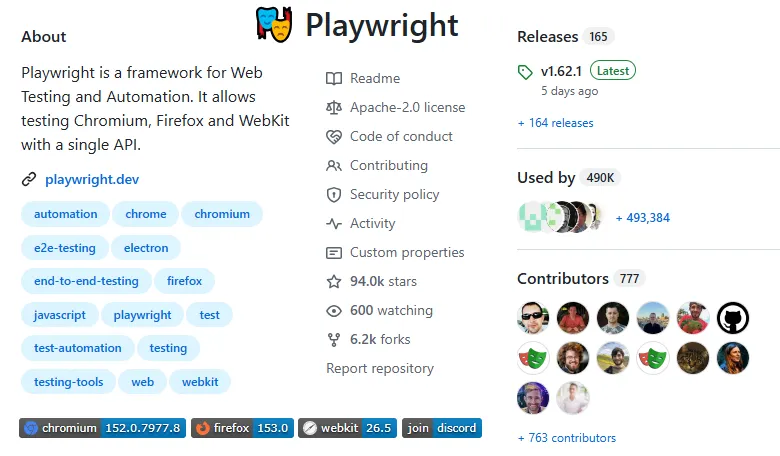Click the Contributing people icon
Viewport: 780px width, 456px height.
[x=334, y=166]
